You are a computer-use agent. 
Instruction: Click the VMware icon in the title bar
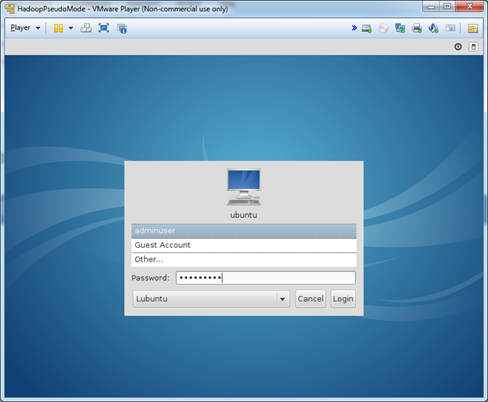pyautogui.click(x=10, y=9)
